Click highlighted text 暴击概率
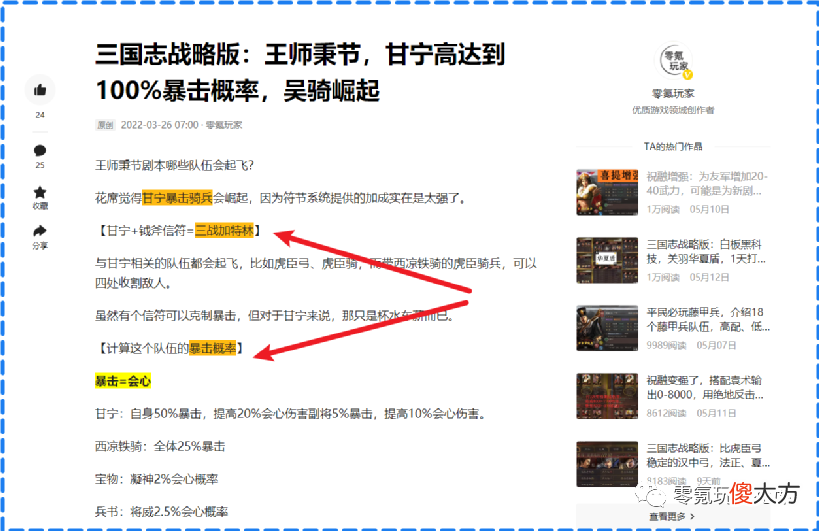 point(212,348)
